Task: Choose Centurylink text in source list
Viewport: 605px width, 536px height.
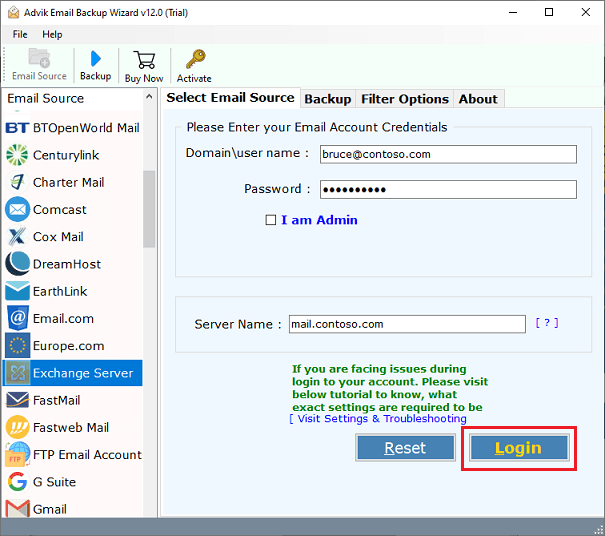Action: click(x=66, y=155)
